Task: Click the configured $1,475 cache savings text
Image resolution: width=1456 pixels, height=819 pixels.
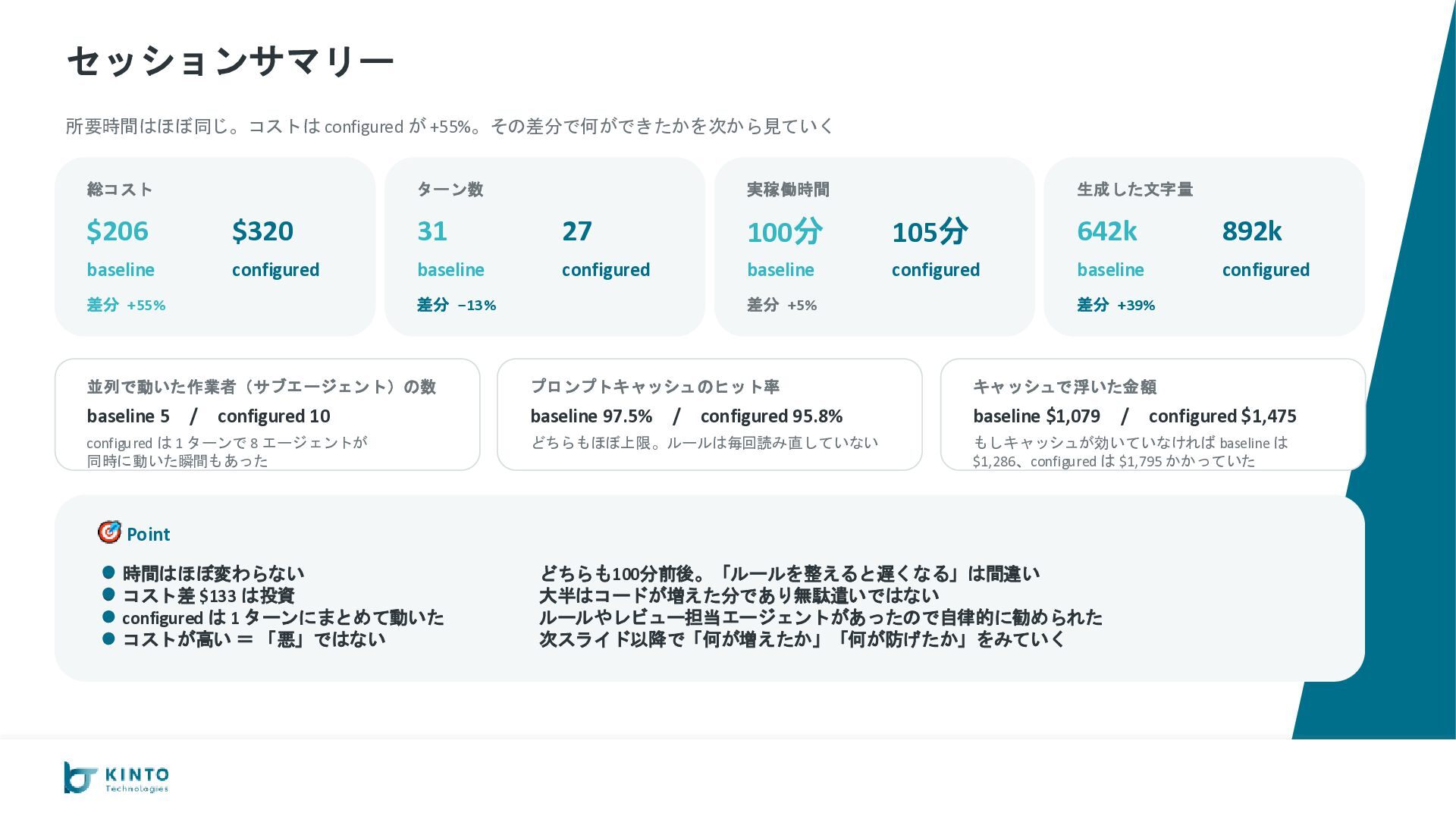Action: point(1222,416)
